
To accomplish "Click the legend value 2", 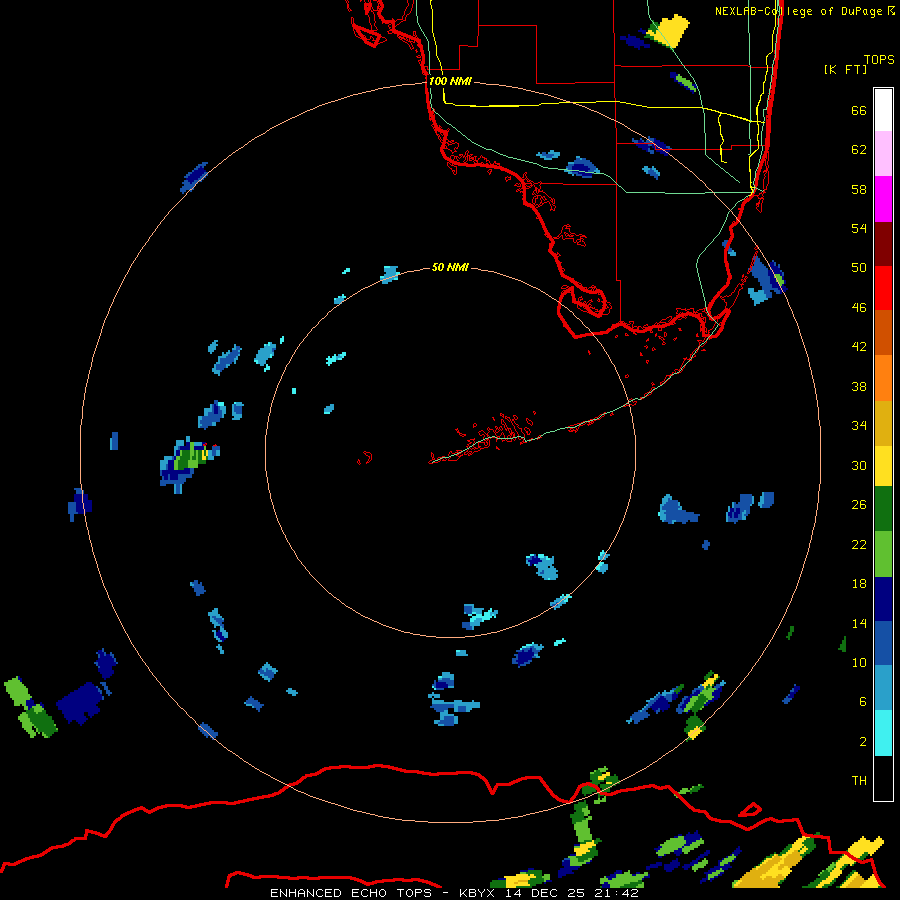I will click(x=863, y=742).
